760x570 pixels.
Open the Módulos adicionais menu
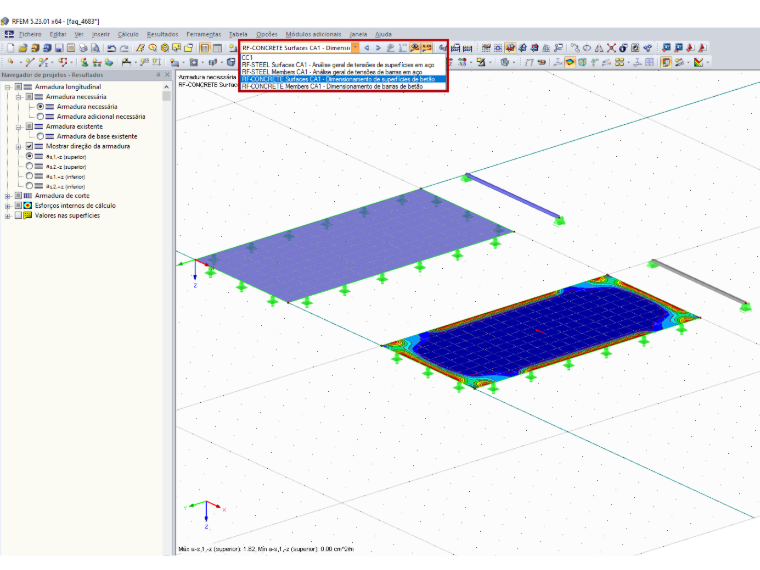[x=313, y=34]
